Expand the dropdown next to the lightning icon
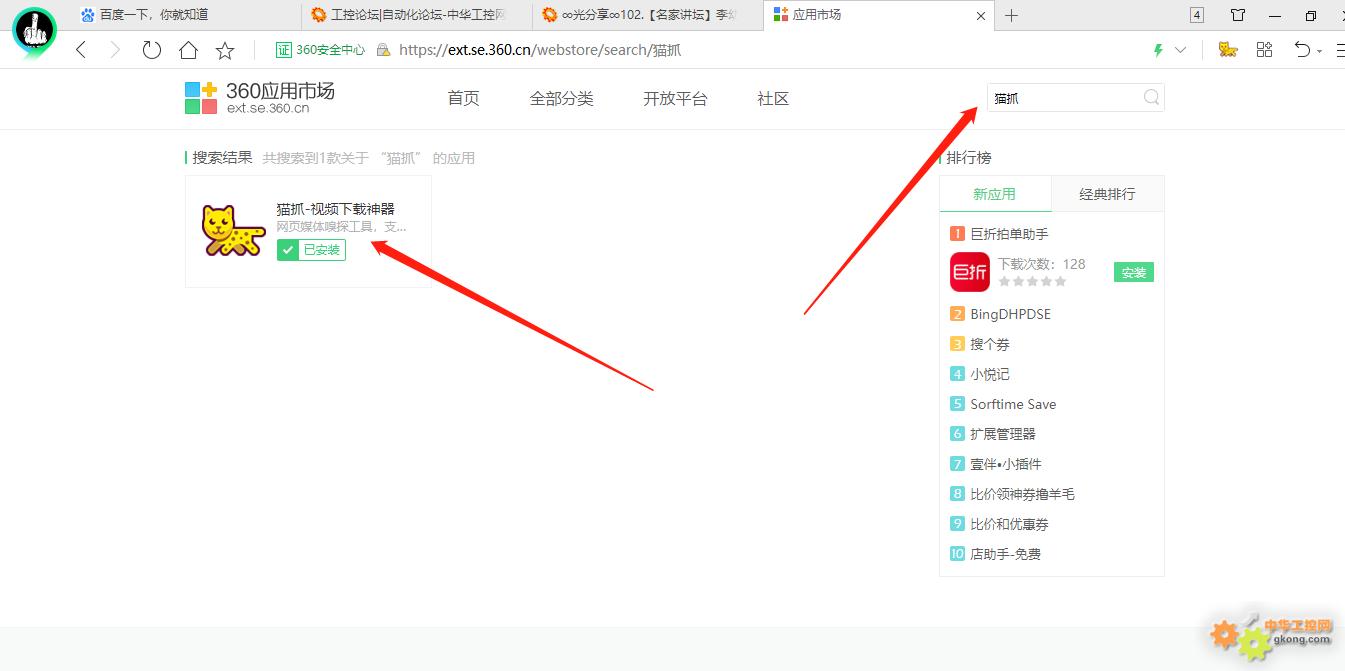1345x671 pixels. 1180,50
